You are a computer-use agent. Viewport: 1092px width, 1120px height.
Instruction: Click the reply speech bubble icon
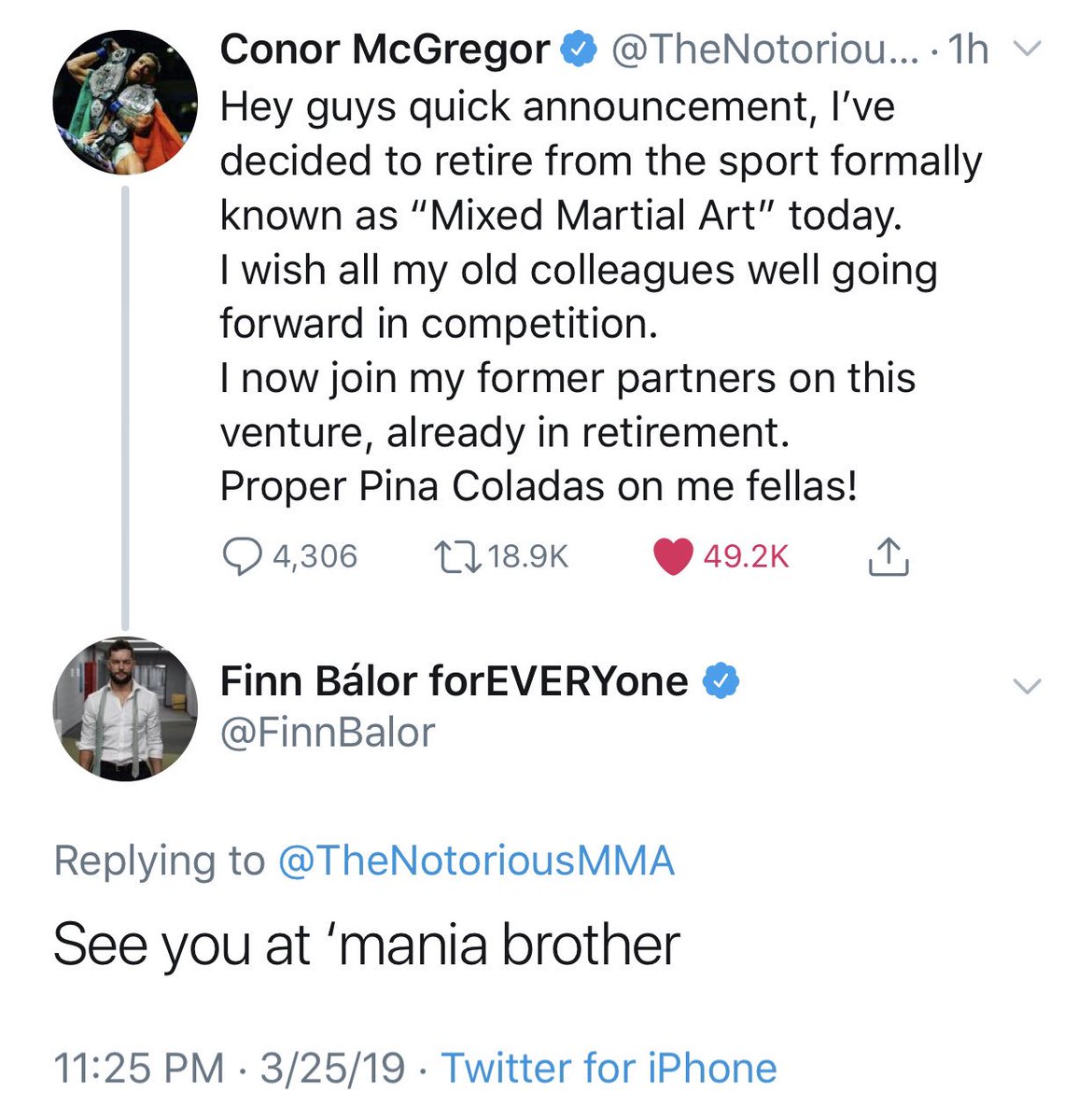pos(242,557)
